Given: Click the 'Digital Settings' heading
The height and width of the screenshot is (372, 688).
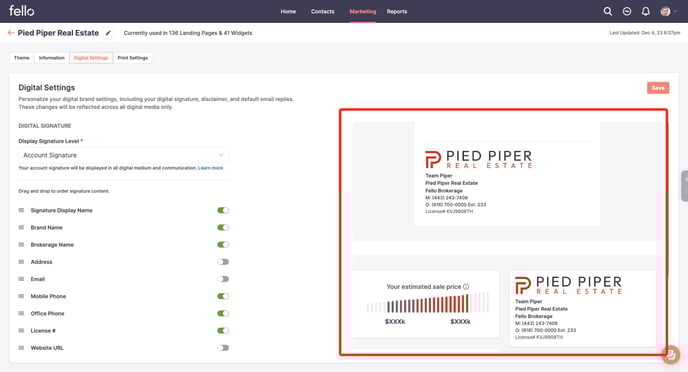Looking at the screenshot, I should click(x=47, y=87).
